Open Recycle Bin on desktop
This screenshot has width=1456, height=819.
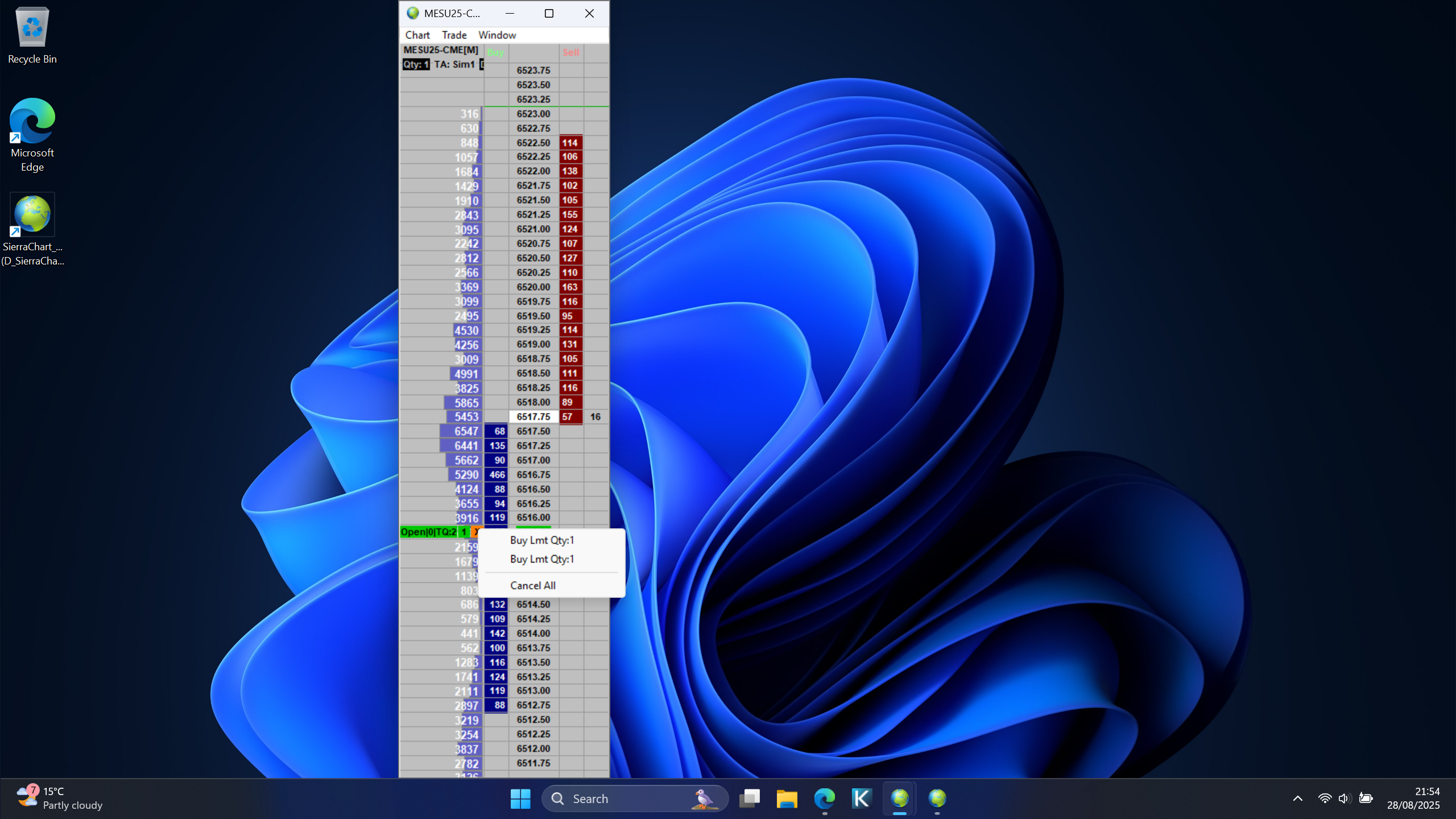tap(32, 27)
